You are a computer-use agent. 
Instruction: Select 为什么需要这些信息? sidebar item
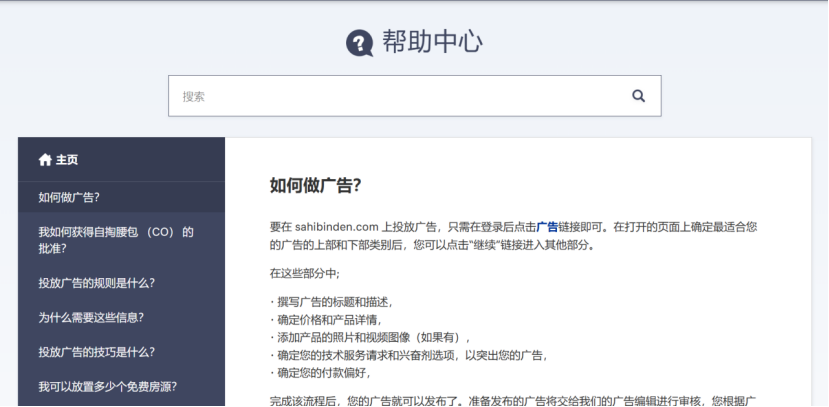tap(91, 317)
